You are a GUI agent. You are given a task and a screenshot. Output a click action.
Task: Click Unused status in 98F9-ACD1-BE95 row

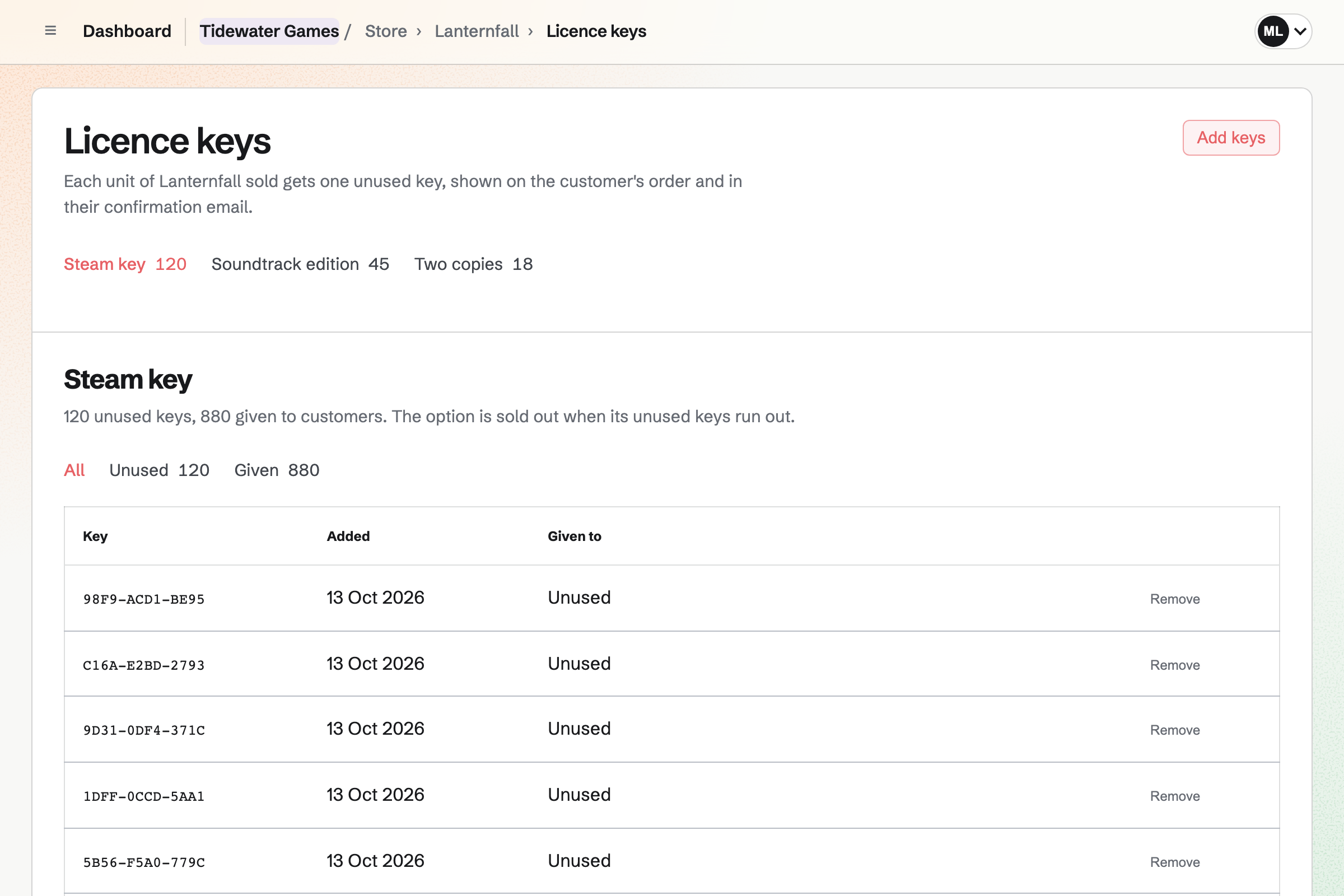[580, 598]
